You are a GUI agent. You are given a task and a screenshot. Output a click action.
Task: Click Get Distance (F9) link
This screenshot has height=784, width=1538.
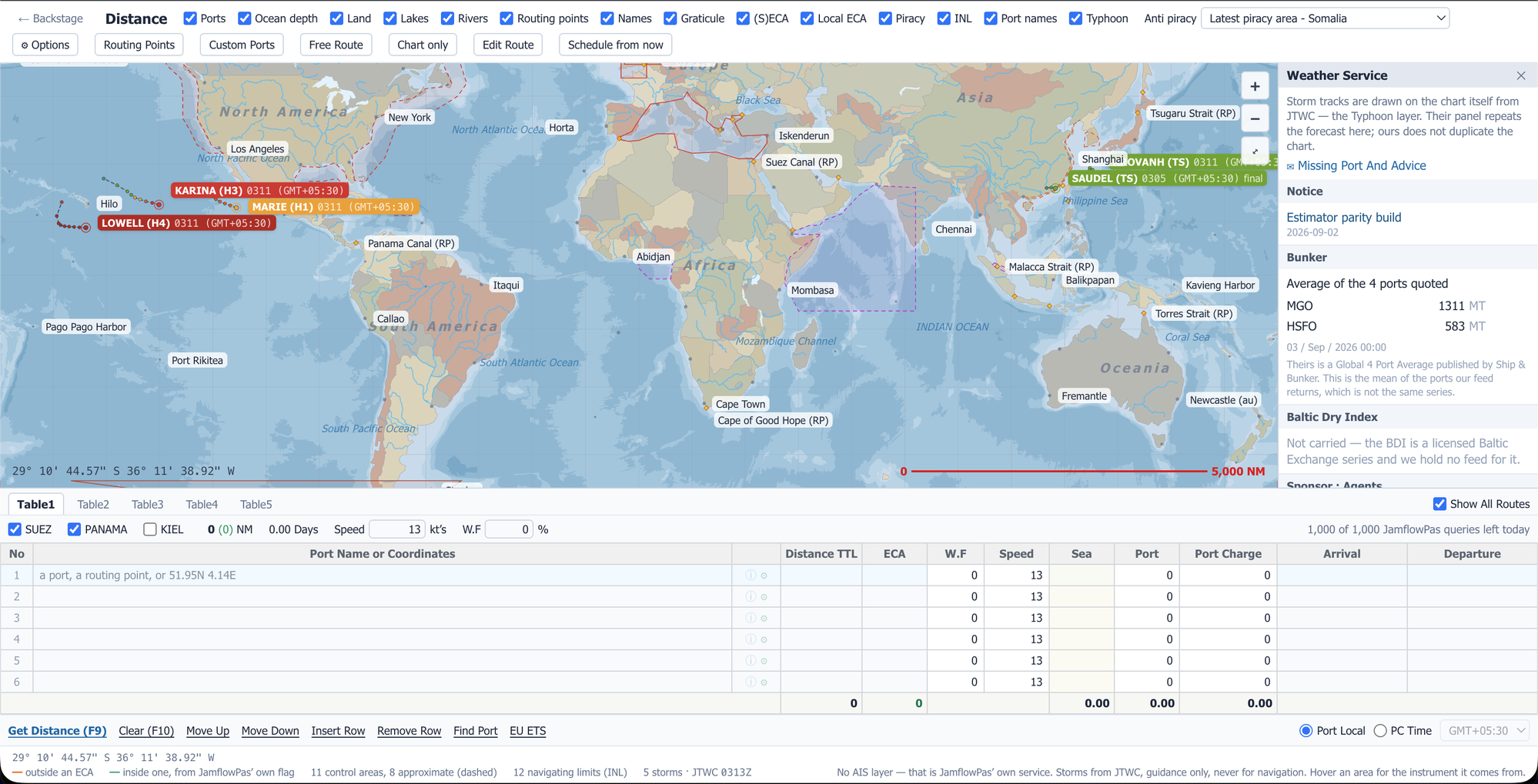[57, 731]
